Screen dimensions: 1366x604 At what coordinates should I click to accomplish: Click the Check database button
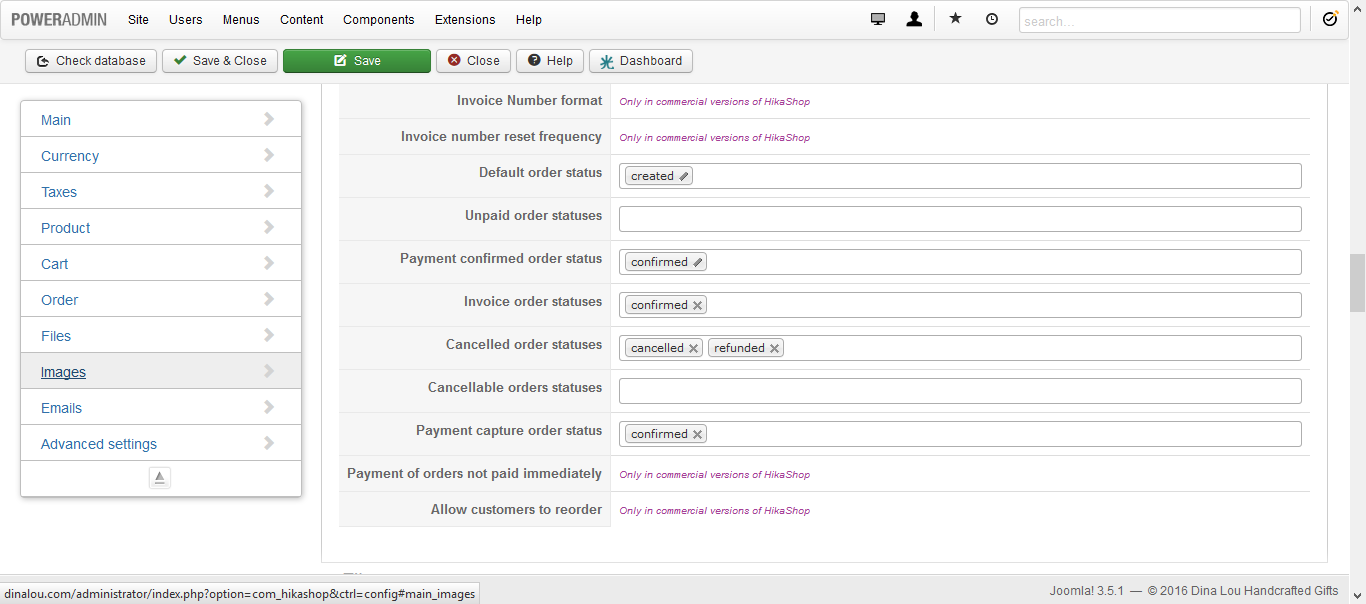(91, 61)
